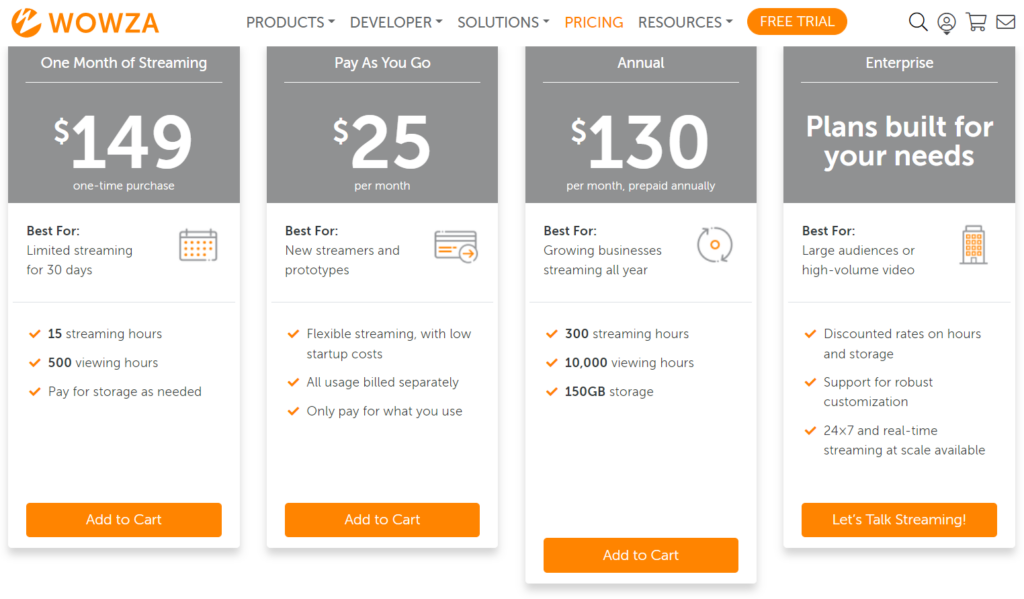View the shopping cart icon
The height and width of the screenshot is (599, 1024).
tap(976, 22)
